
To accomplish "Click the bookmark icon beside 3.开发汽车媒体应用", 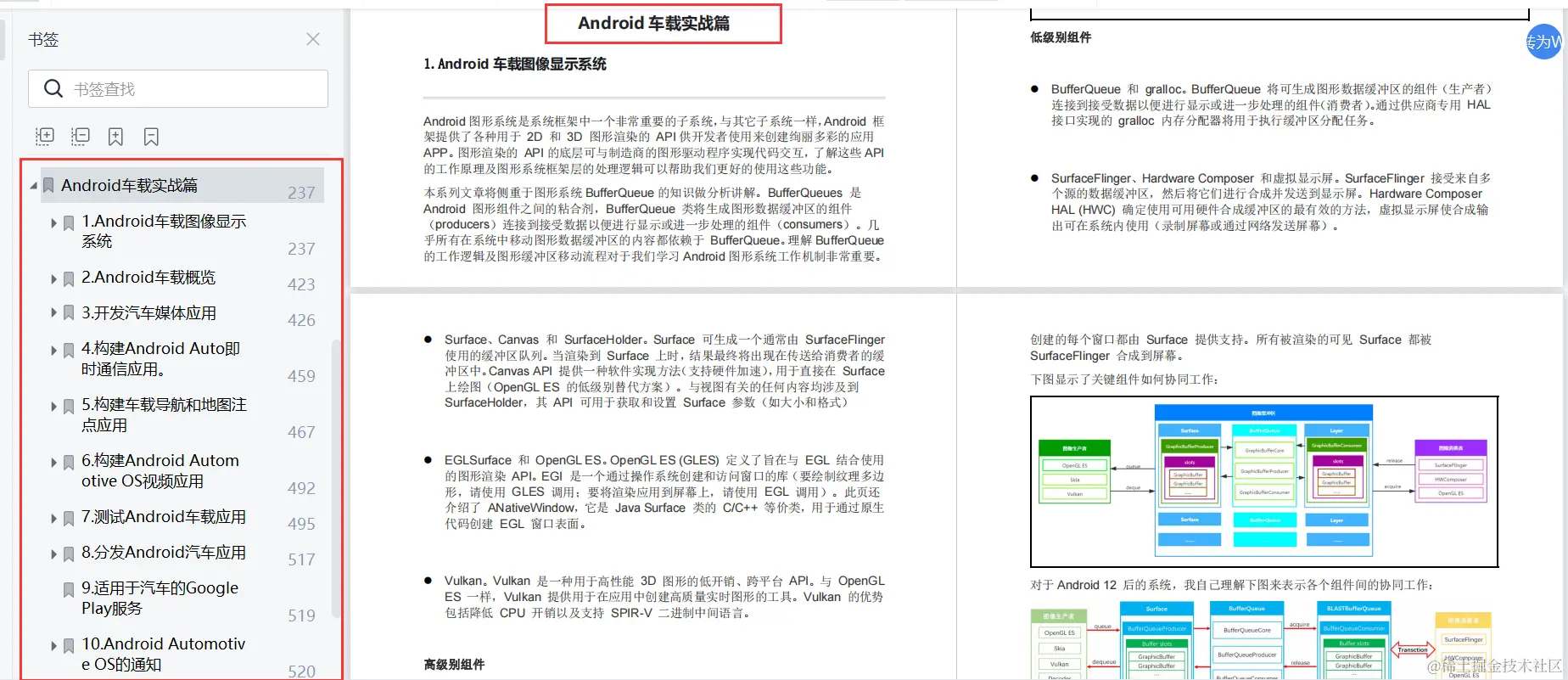I will [x=69, y=314].
